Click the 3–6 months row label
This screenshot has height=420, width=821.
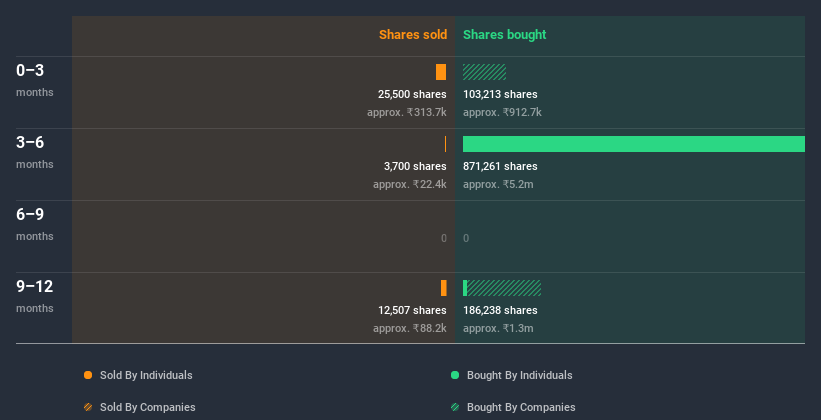point(35,152)
